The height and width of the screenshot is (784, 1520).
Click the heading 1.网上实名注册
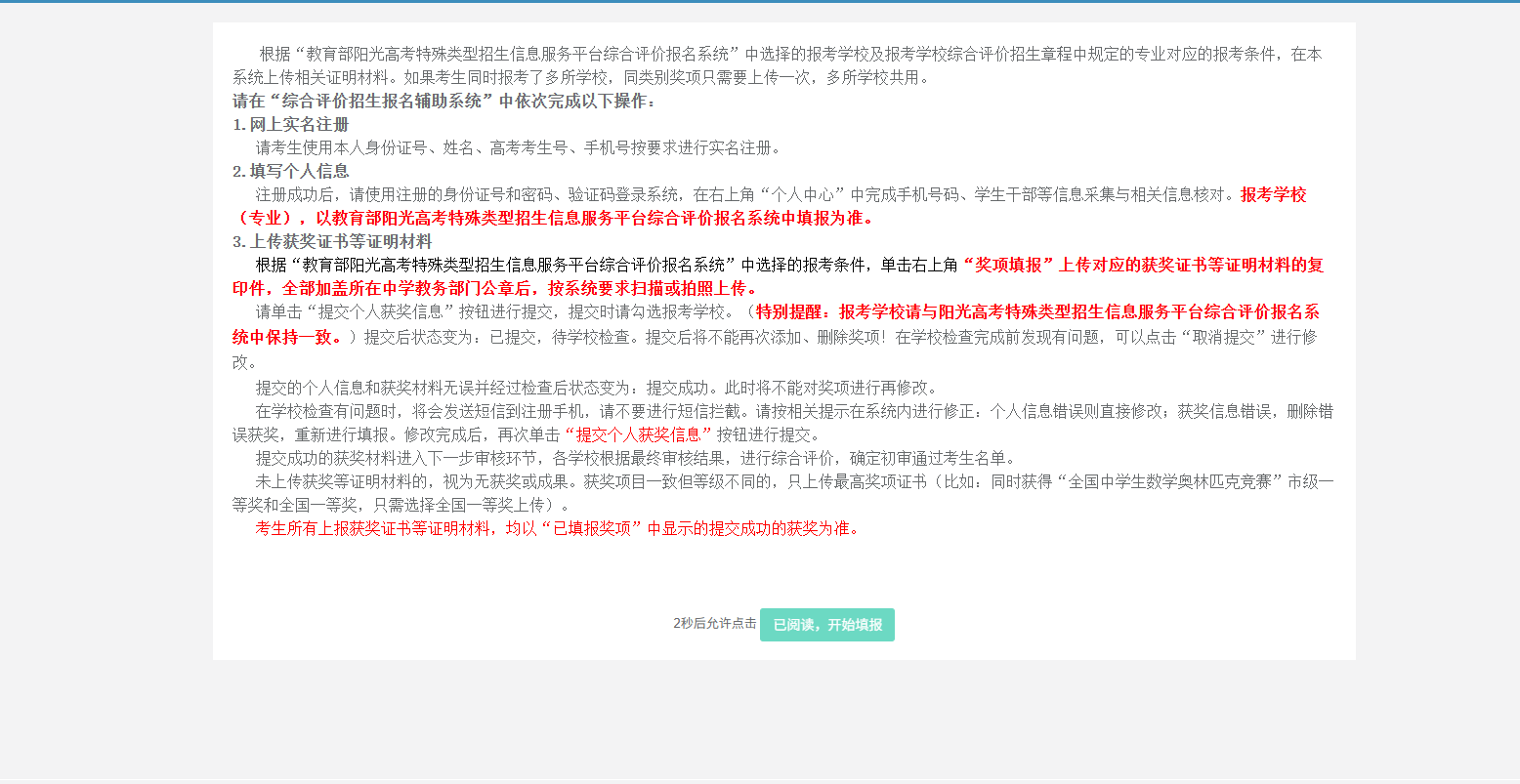click(x=290, y=125)
